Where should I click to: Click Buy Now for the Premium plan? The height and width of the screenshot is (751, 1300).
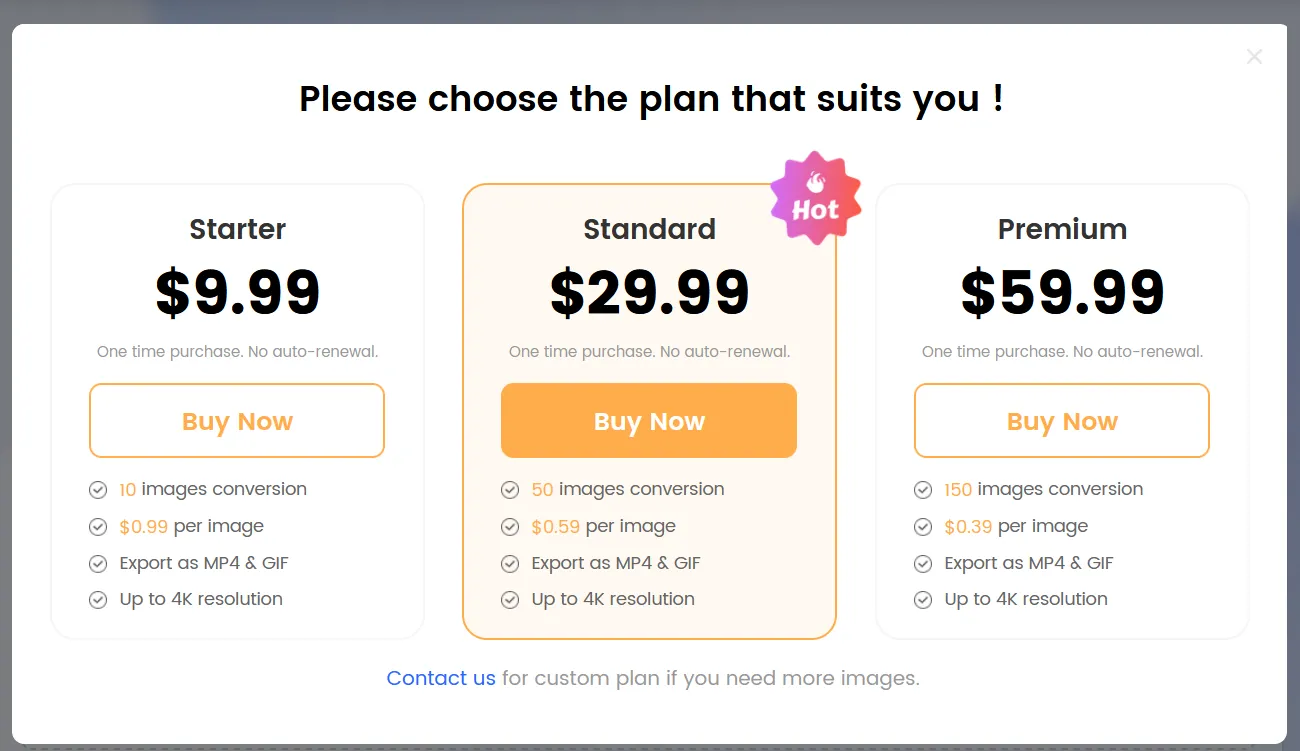1061,420
